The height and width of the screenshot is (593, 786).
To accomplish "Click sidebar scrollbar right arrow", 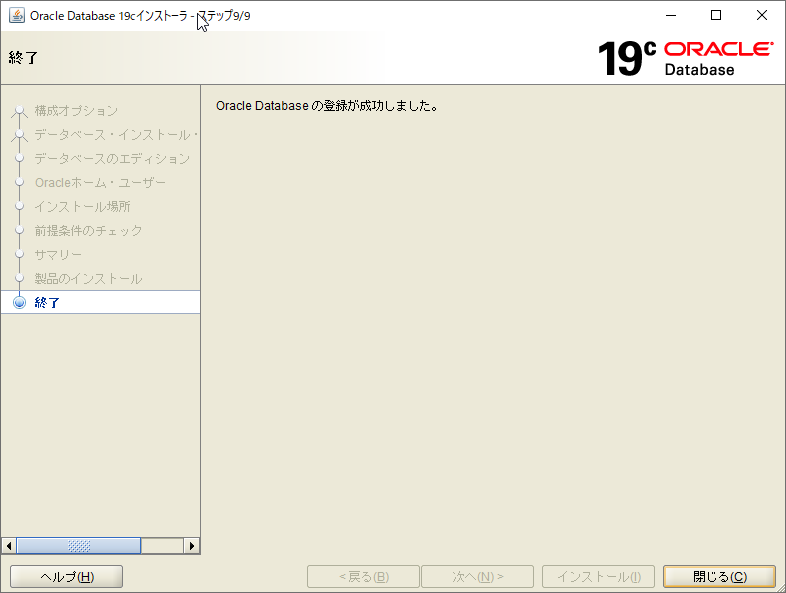I will click(191, 545).
